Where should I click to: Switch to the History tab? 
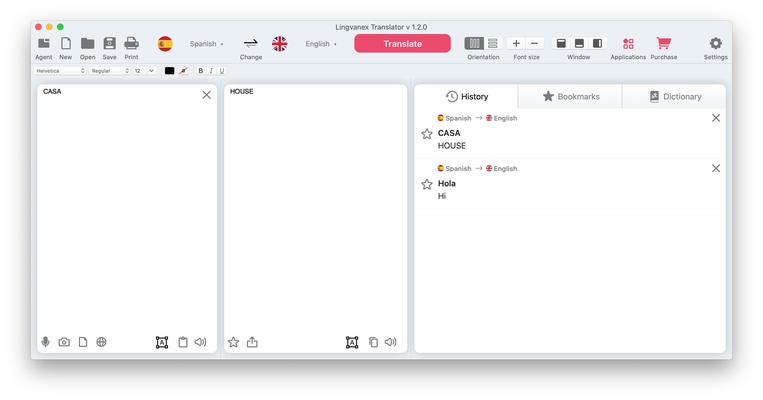(467, 96)
